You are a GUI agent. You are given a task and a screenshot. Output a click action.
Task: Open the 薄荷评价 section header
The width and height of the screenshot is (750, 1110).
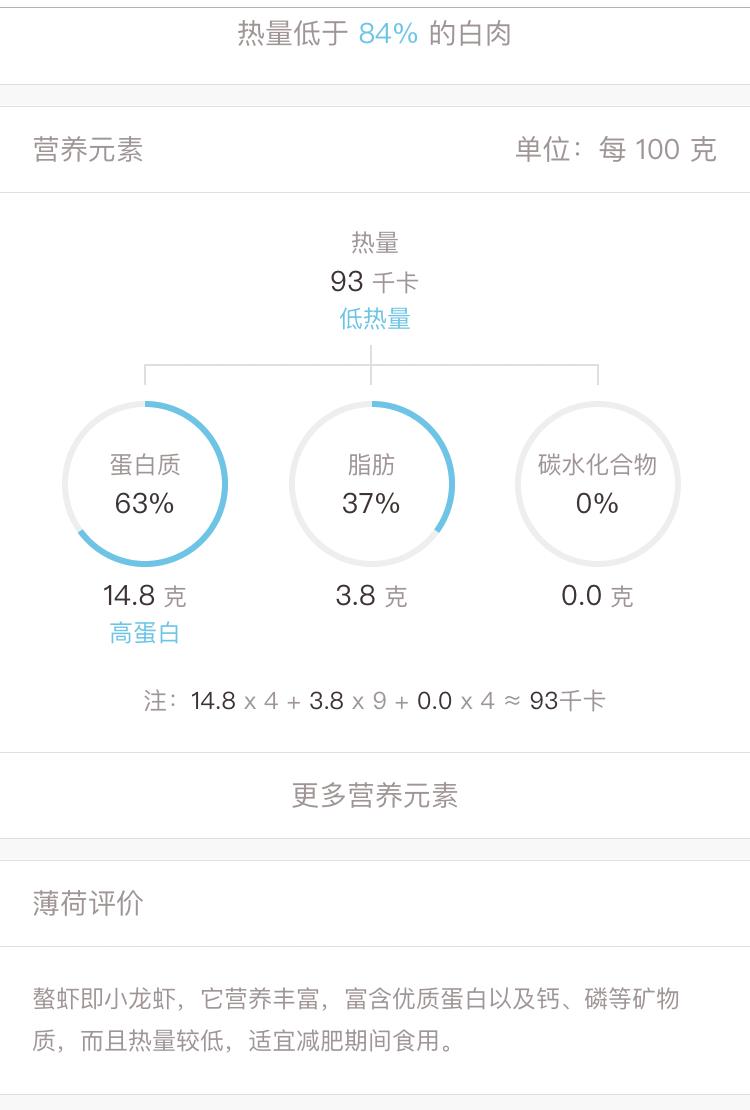coord(88,903)
